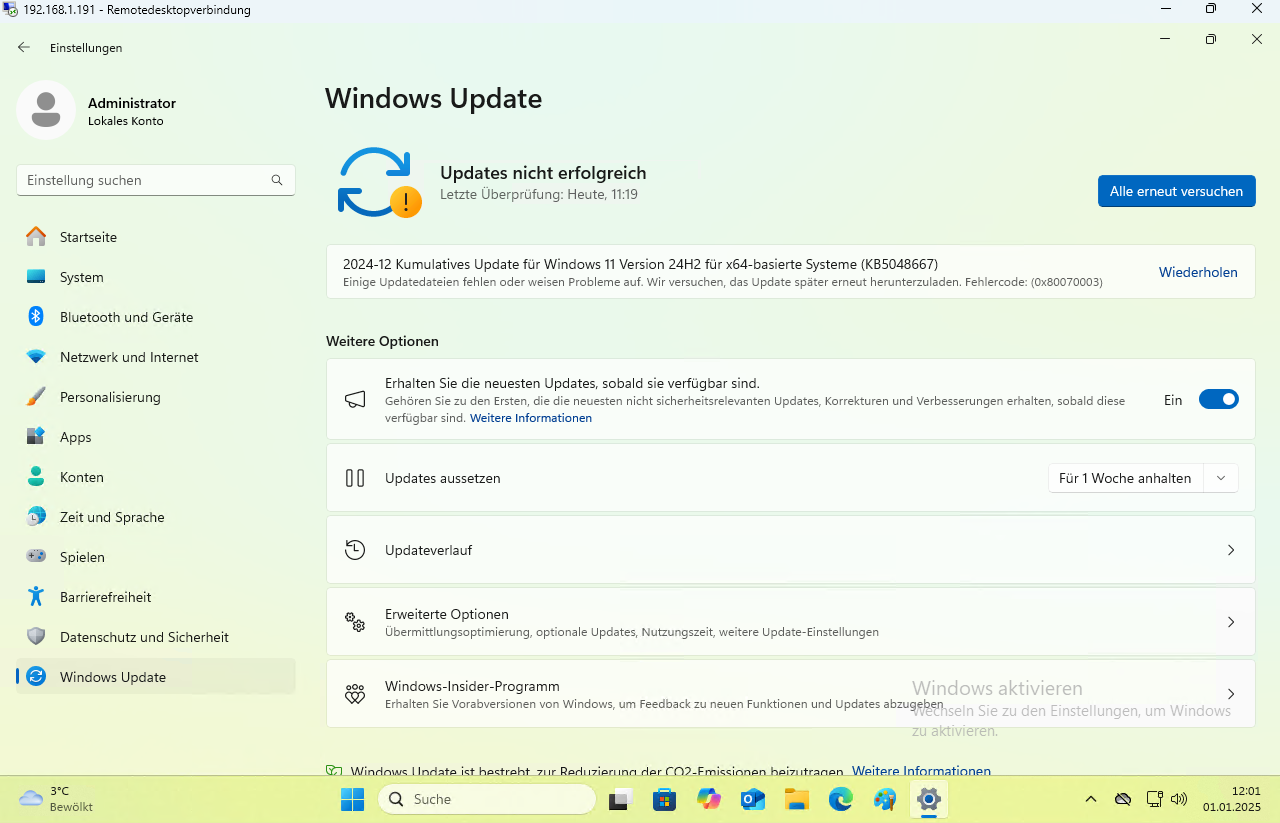Click the Bluetooth und Geräte icon

point(36,317)
